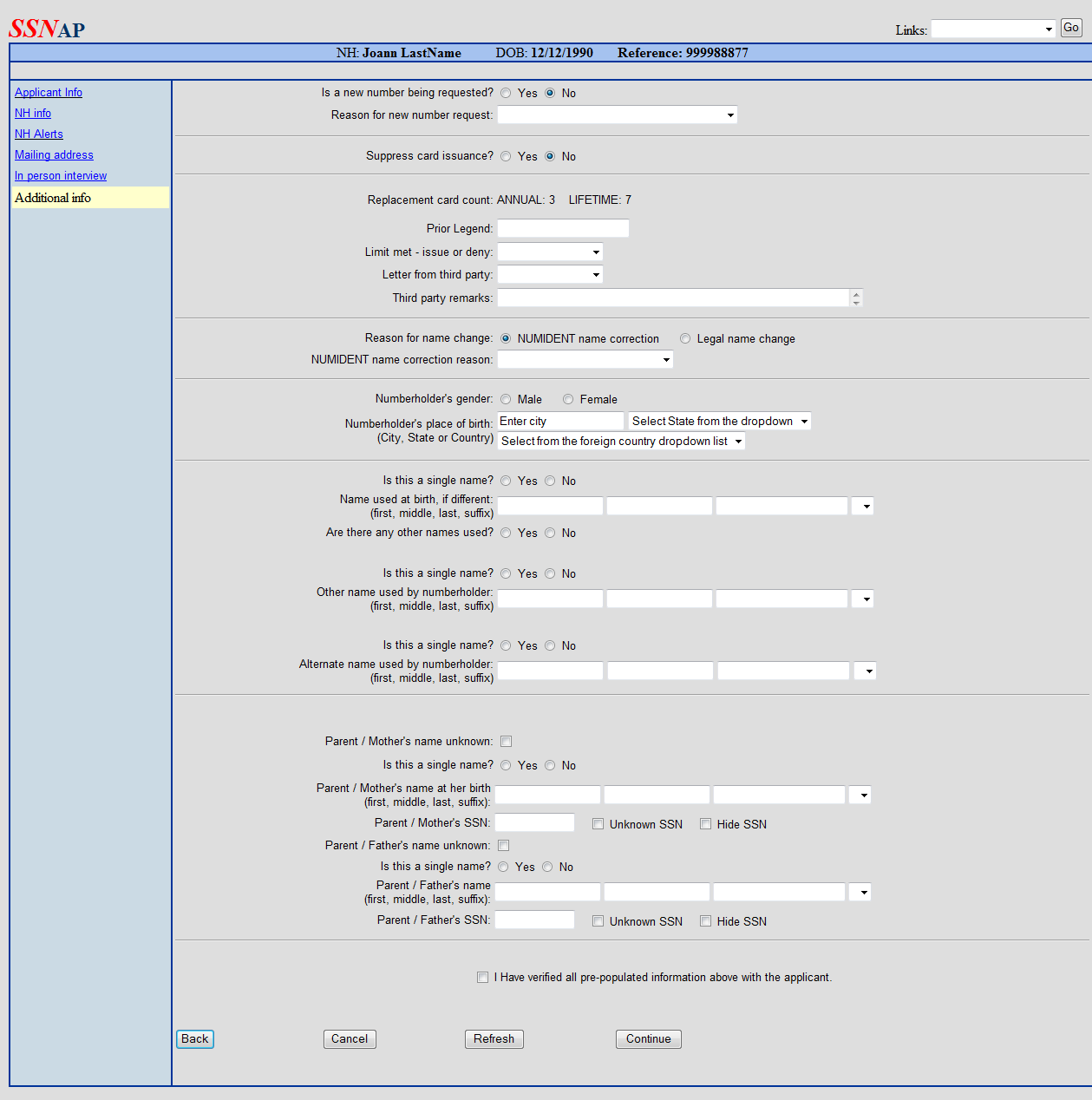Go to the NH info section
The width and height of the screenshot is (1092, 1100).
33,114
